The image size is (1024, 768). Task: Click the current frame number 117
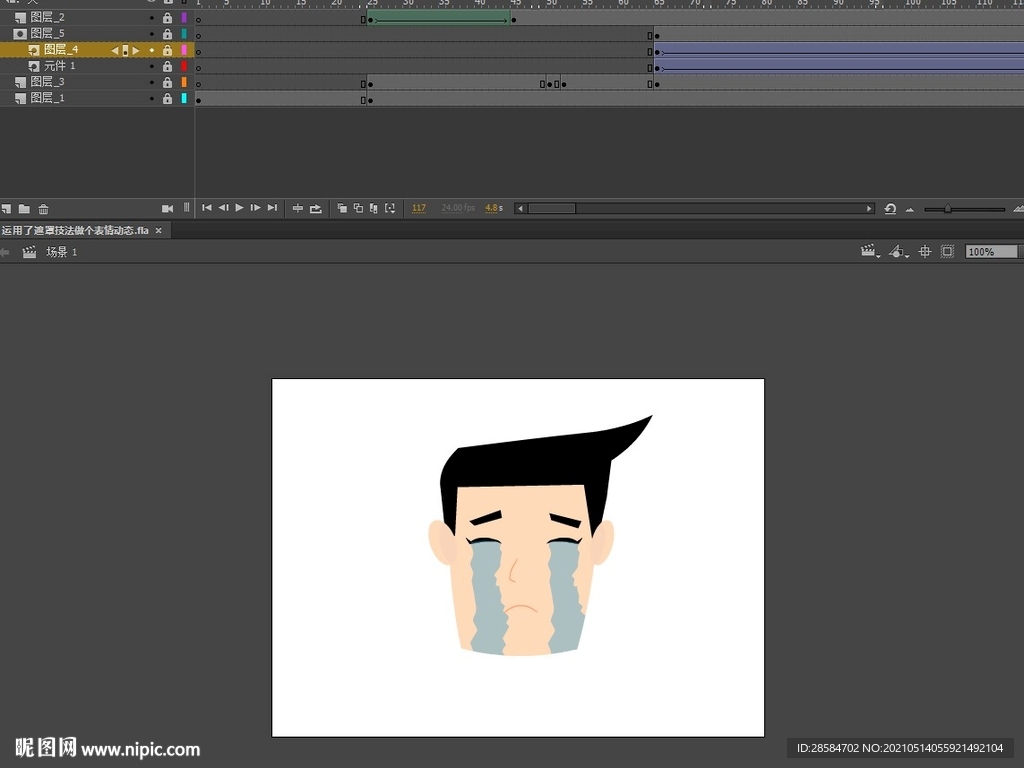(419, 208)
